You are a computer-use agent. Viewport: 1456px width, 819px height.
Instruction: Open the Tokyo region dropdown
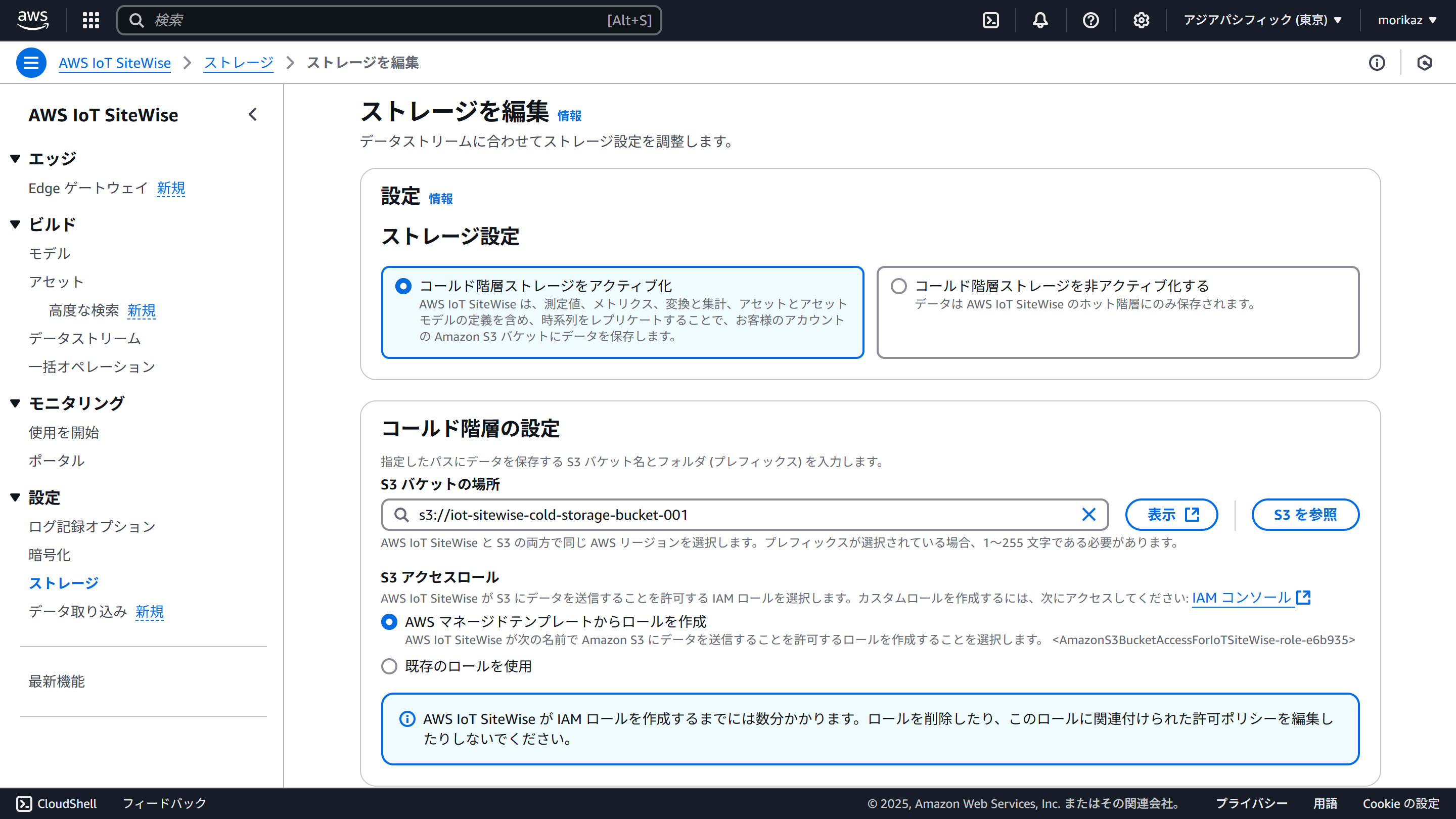[1262, 20]
